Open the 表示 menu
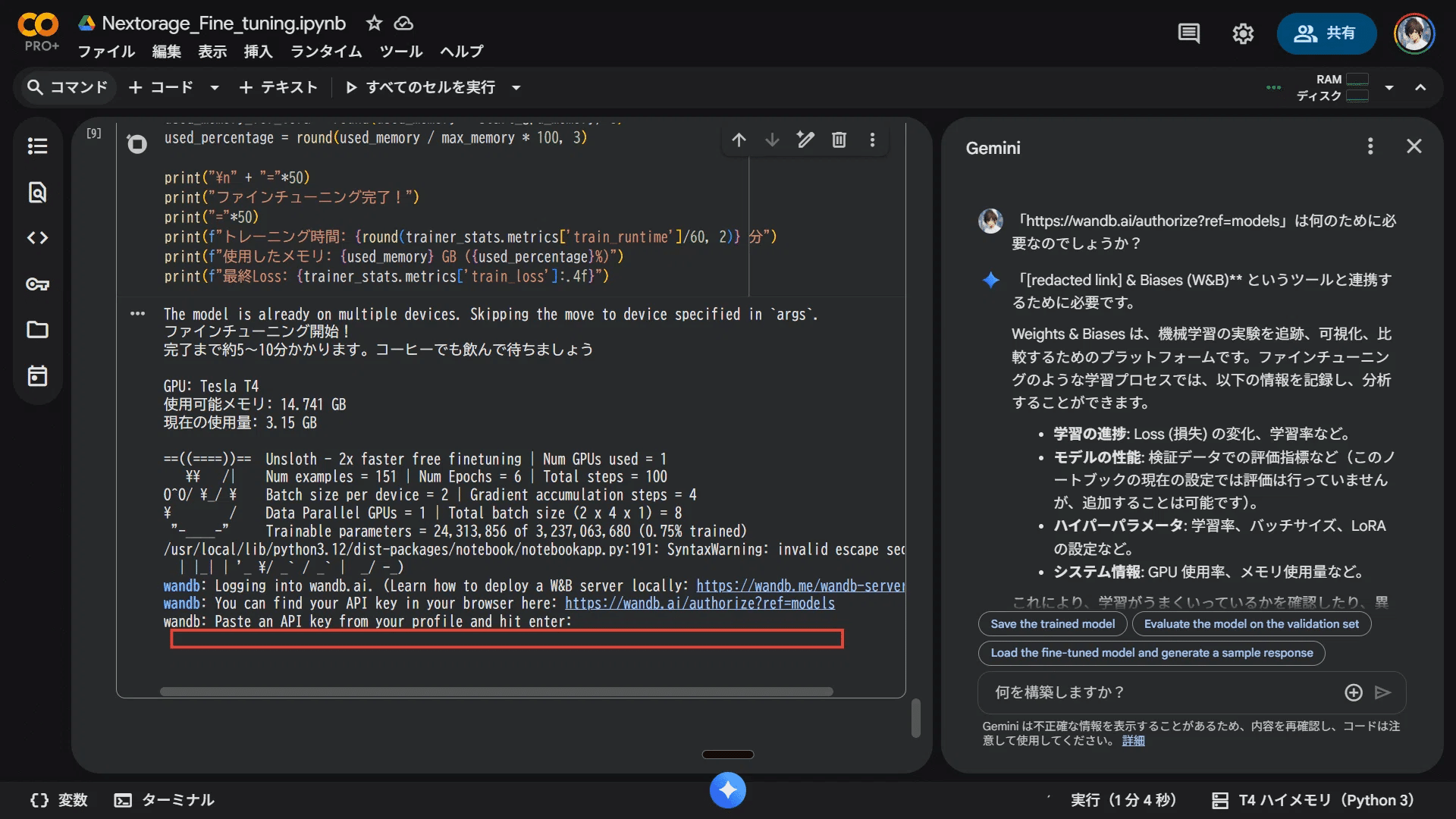 (212, 52)
